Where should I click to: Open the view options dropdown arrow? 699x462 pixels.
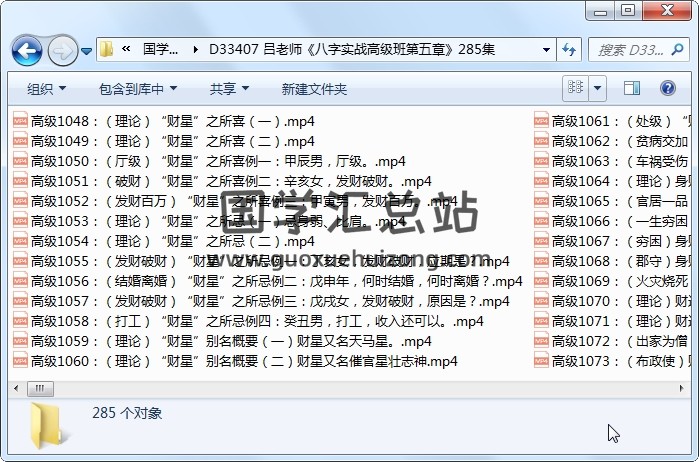[x=598, y=88]
